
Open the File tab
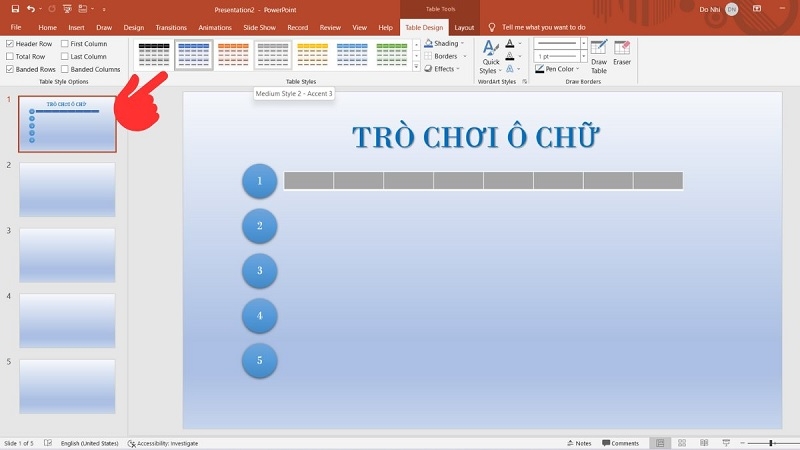tap(16, 27)
